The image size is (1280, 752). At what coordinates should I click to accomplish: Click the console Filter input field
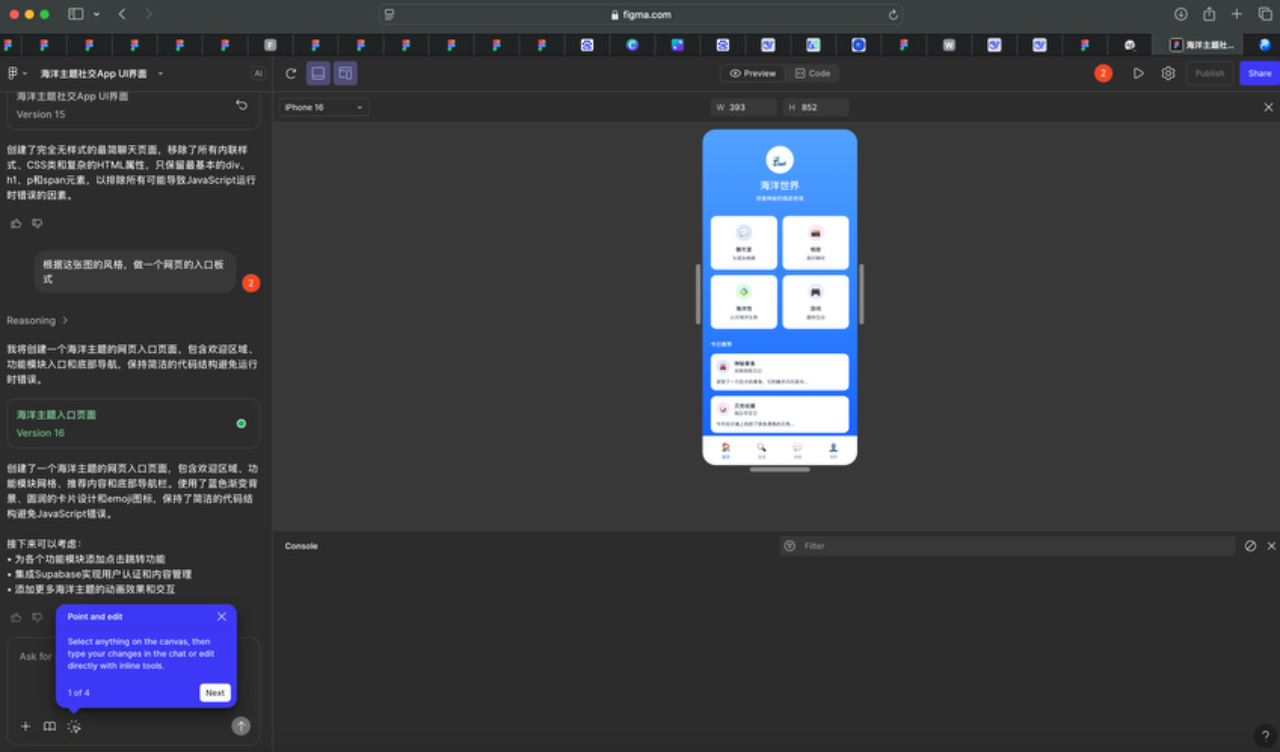coord(1010,546)
